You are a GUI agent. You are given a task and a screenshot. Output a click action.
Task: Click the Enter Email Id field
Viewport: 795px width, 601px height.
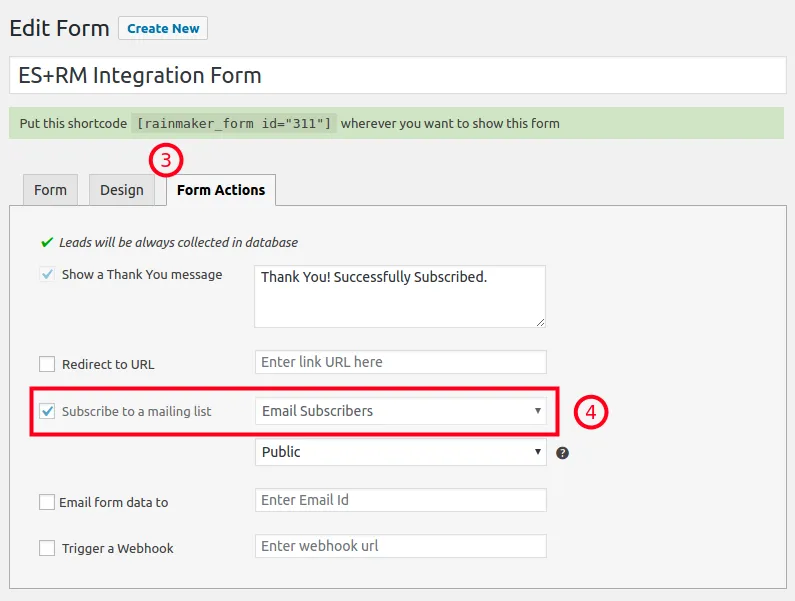401,500
